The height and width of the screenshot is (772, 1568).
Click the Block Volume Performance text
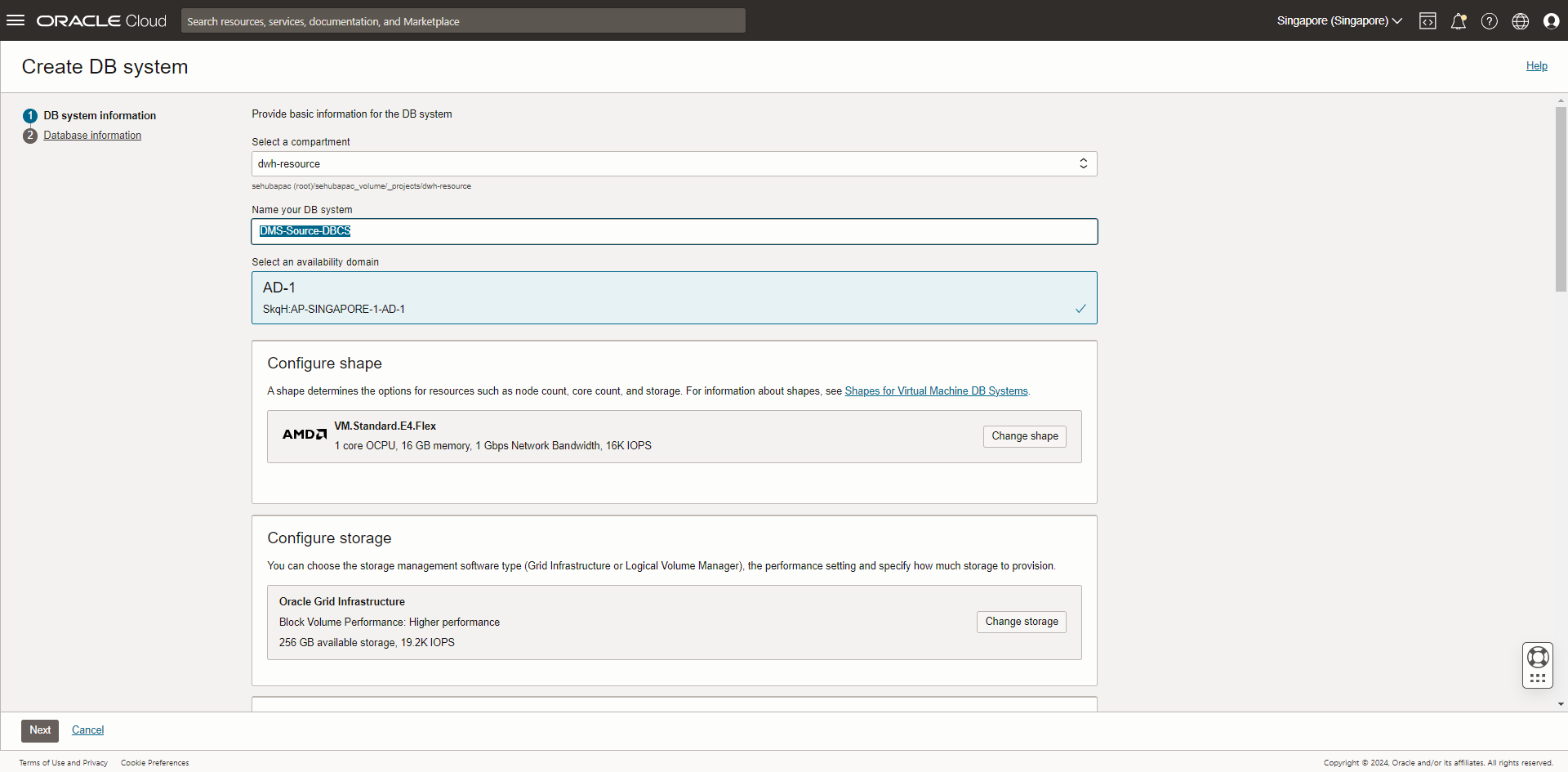click(x=390, y=623)
